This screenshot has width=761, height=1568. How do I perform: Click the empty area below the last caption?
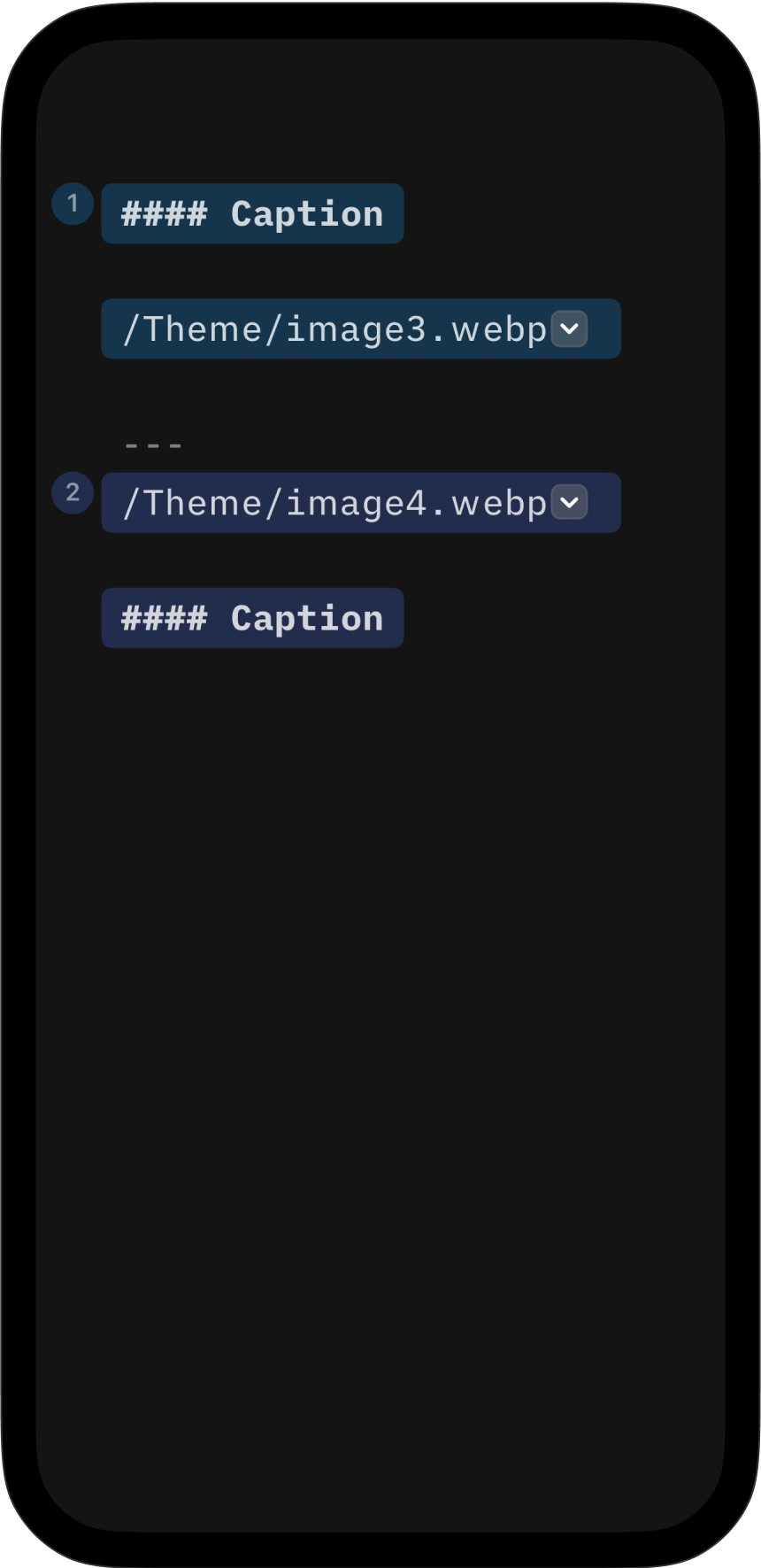coord(380,974)
